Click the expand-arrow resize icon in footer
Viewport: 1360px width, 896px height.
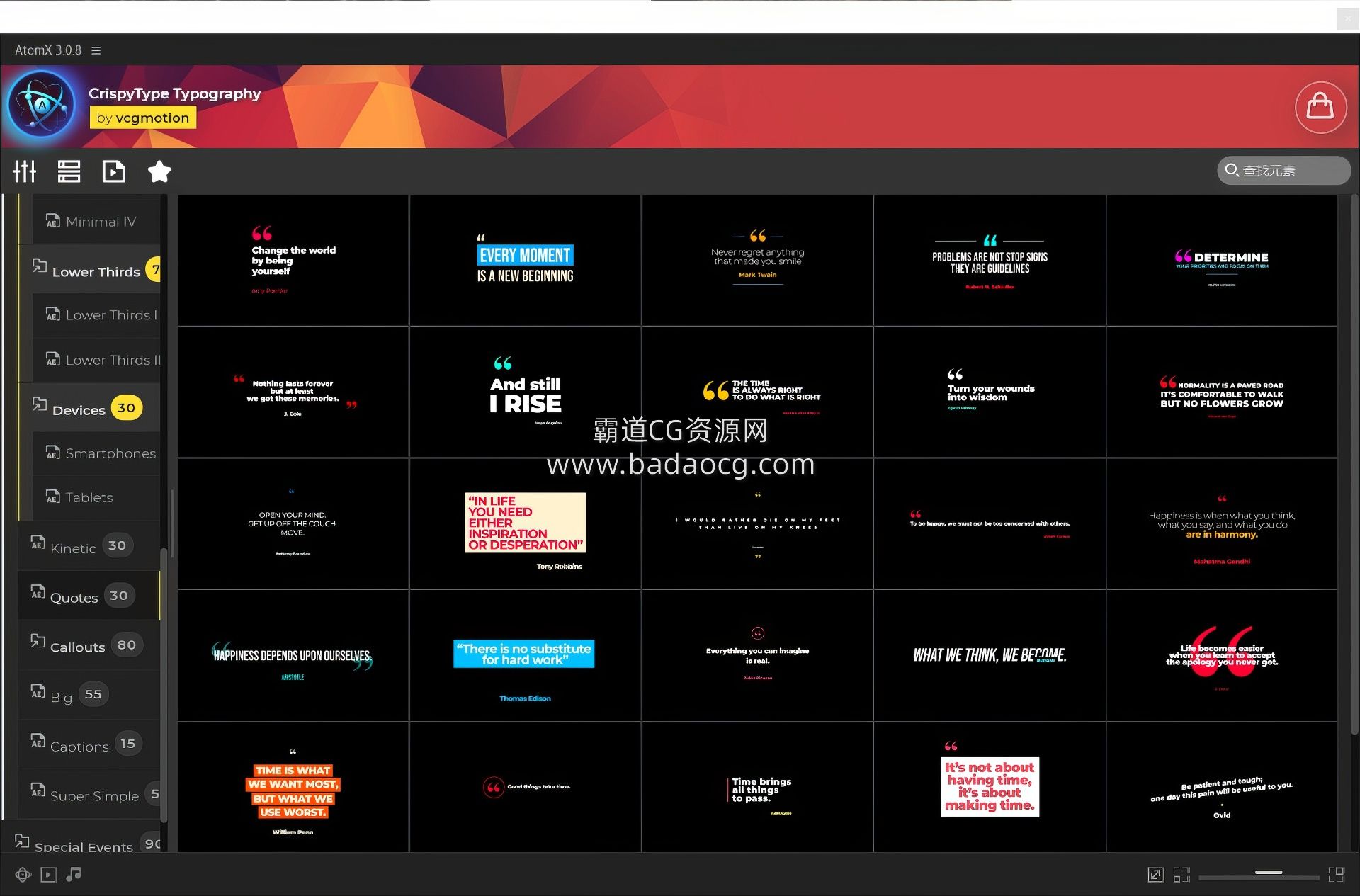tap(1155, 875)
